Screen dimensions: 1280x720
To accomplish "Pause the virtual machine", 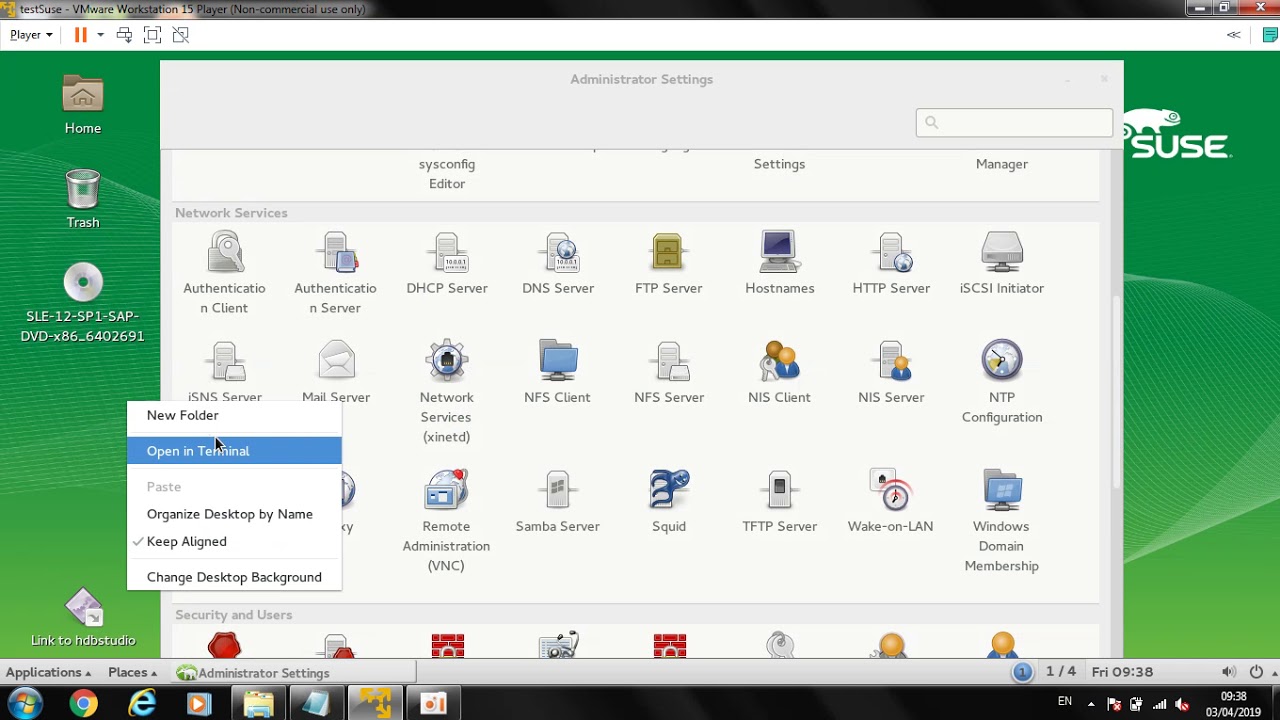I will point(80,34).
